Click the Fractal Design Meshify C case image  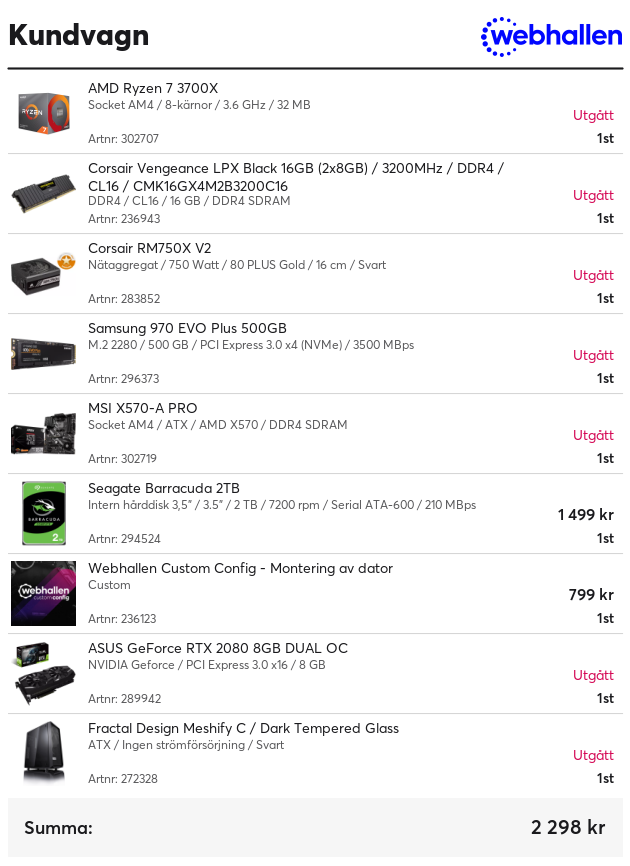pyautogui.click(x=44, y=753)
